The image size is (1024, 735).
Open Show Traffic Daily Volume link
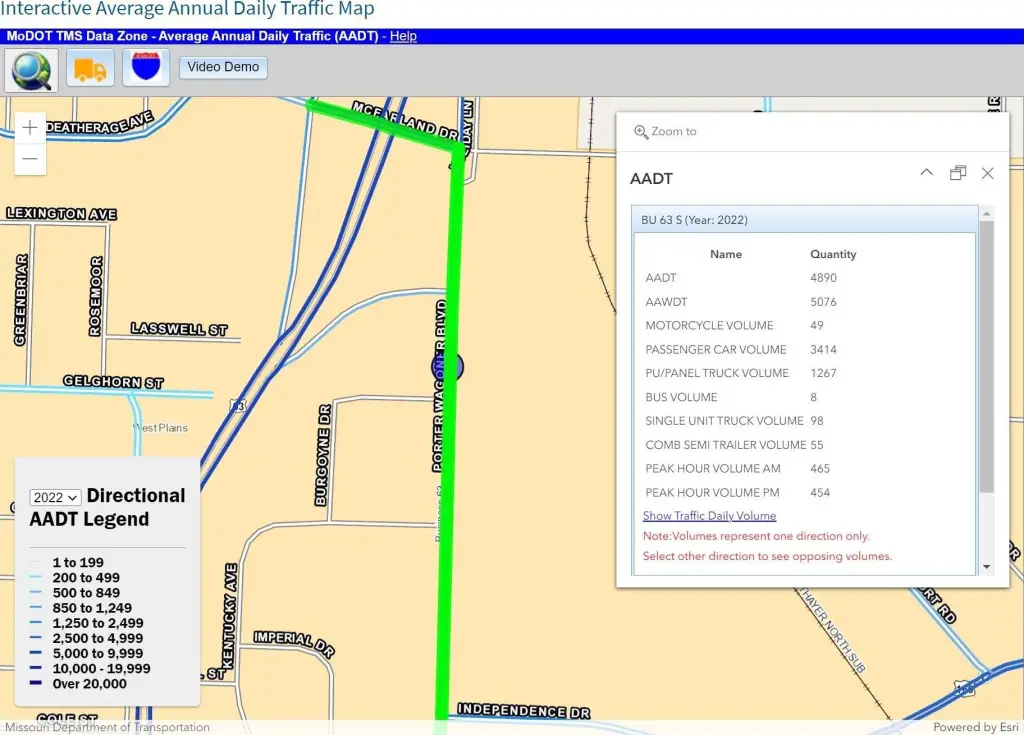click(x=709, y=515)
